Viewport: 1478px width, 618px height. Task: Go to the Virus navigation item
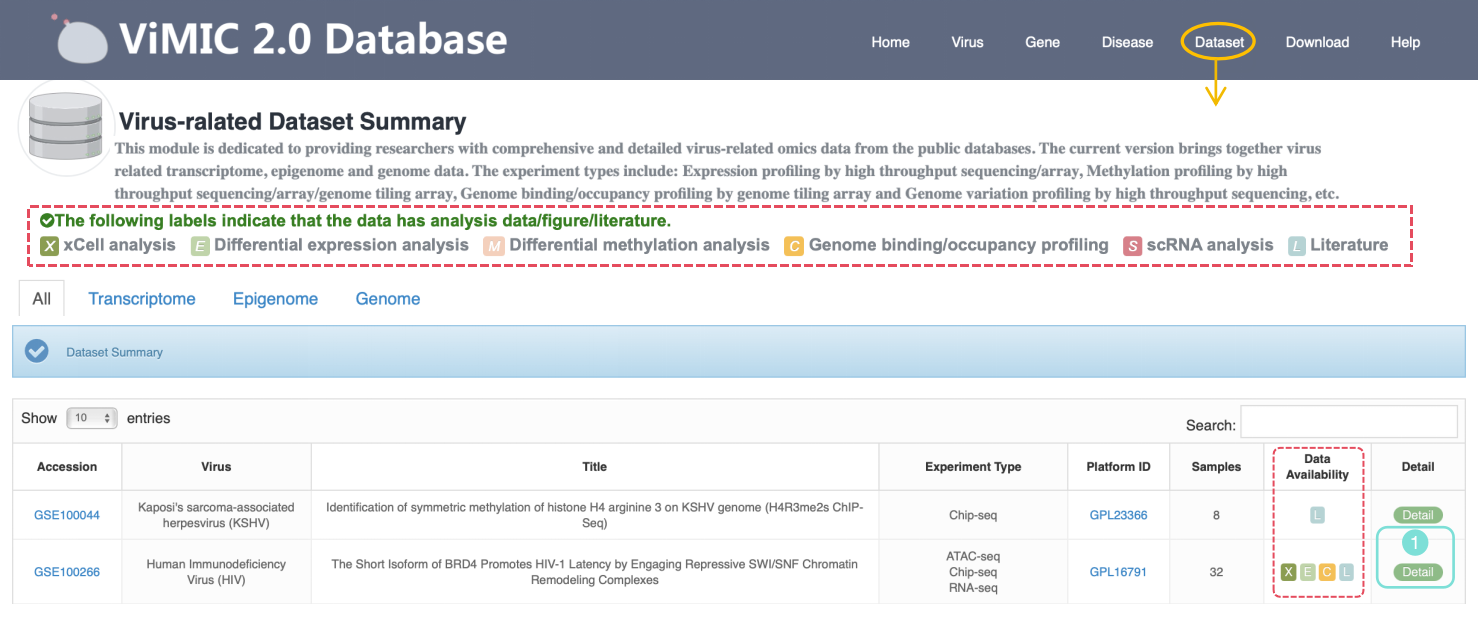click(967, 42)
